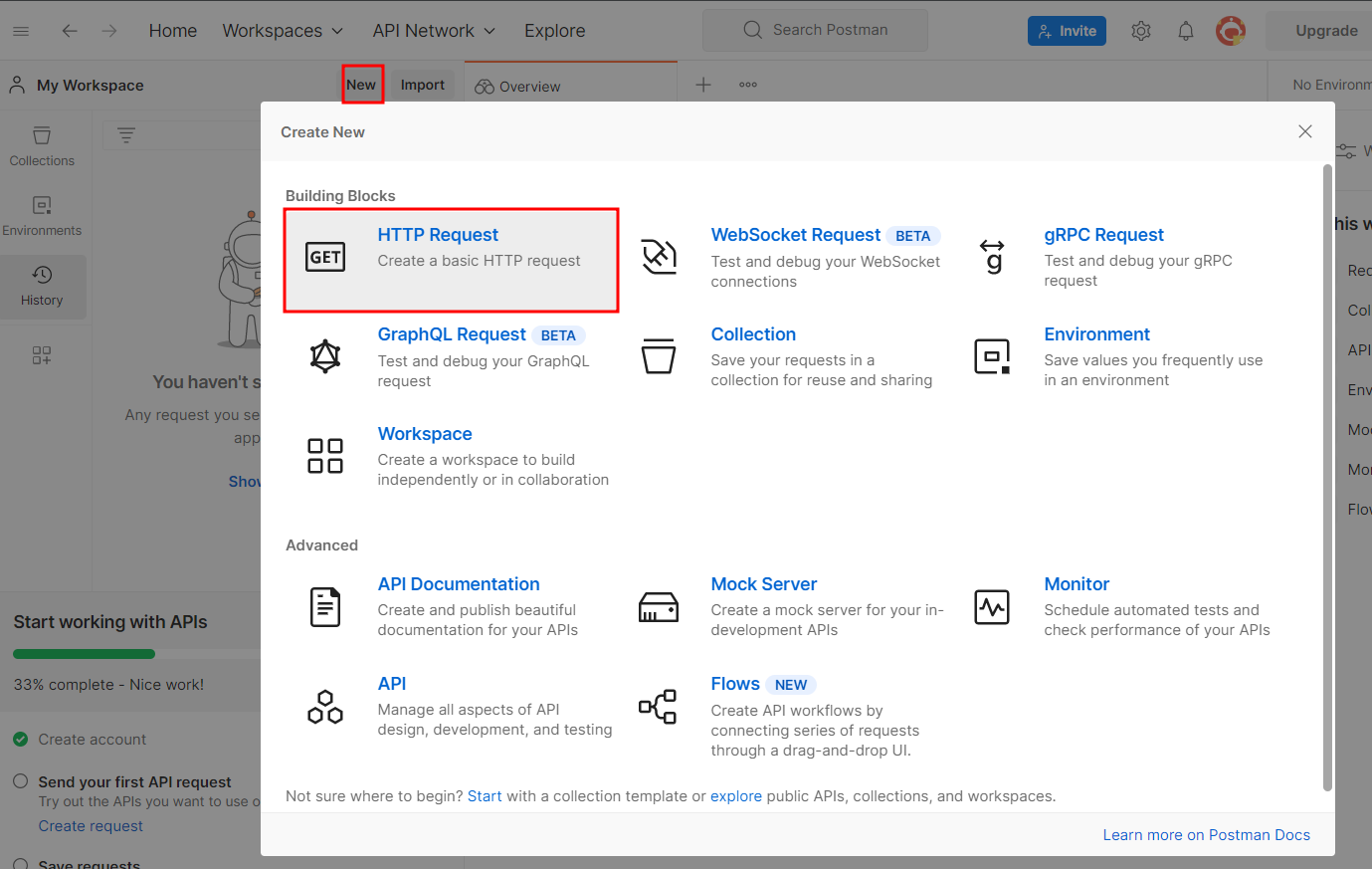Open the No Environment selector
Screen dimensions: 1372x869
pos(1331,85)
